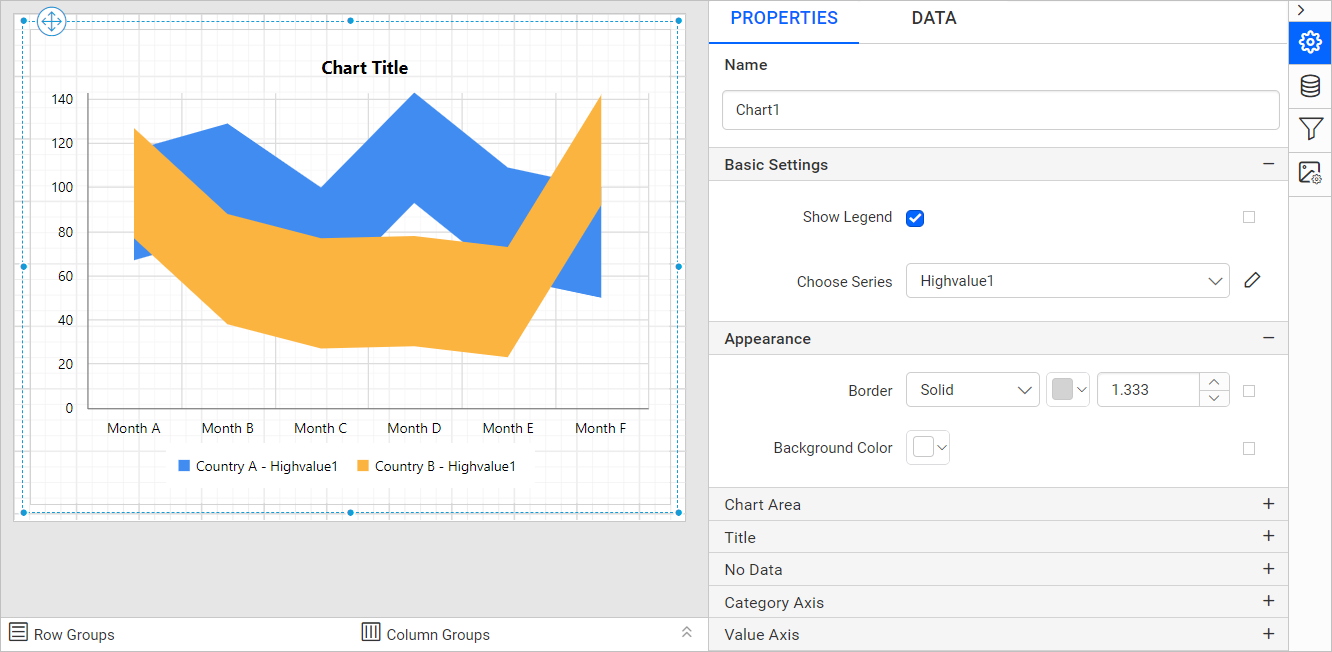Image resolution: width=1332 pixels, height=652 pixels.
Task: Click the Country B legend color marker
Action: 363,466
